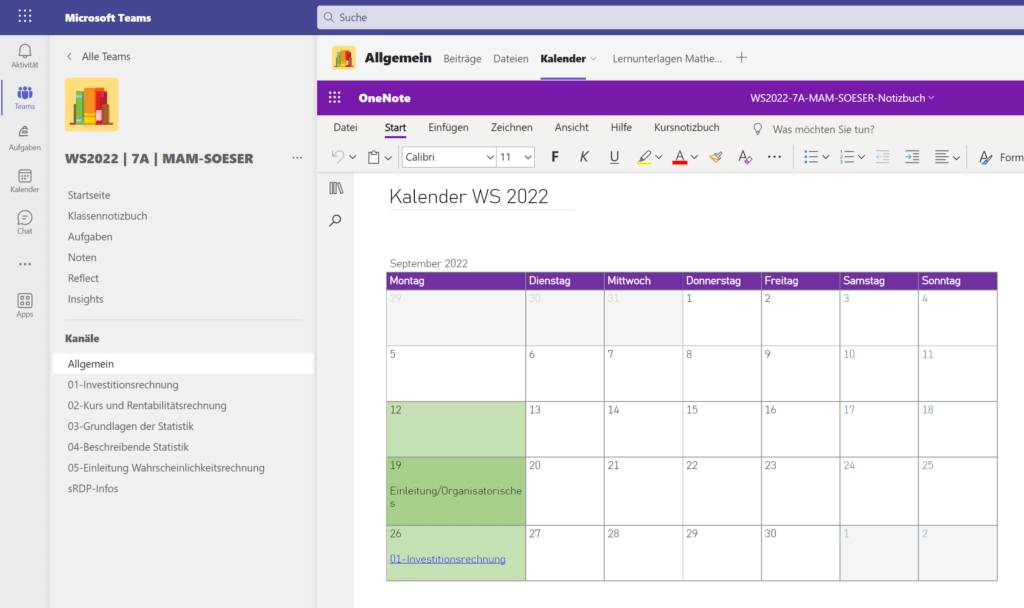Select the format painter tool
The image size is (1024, 608).
click(x=716, y=157)
